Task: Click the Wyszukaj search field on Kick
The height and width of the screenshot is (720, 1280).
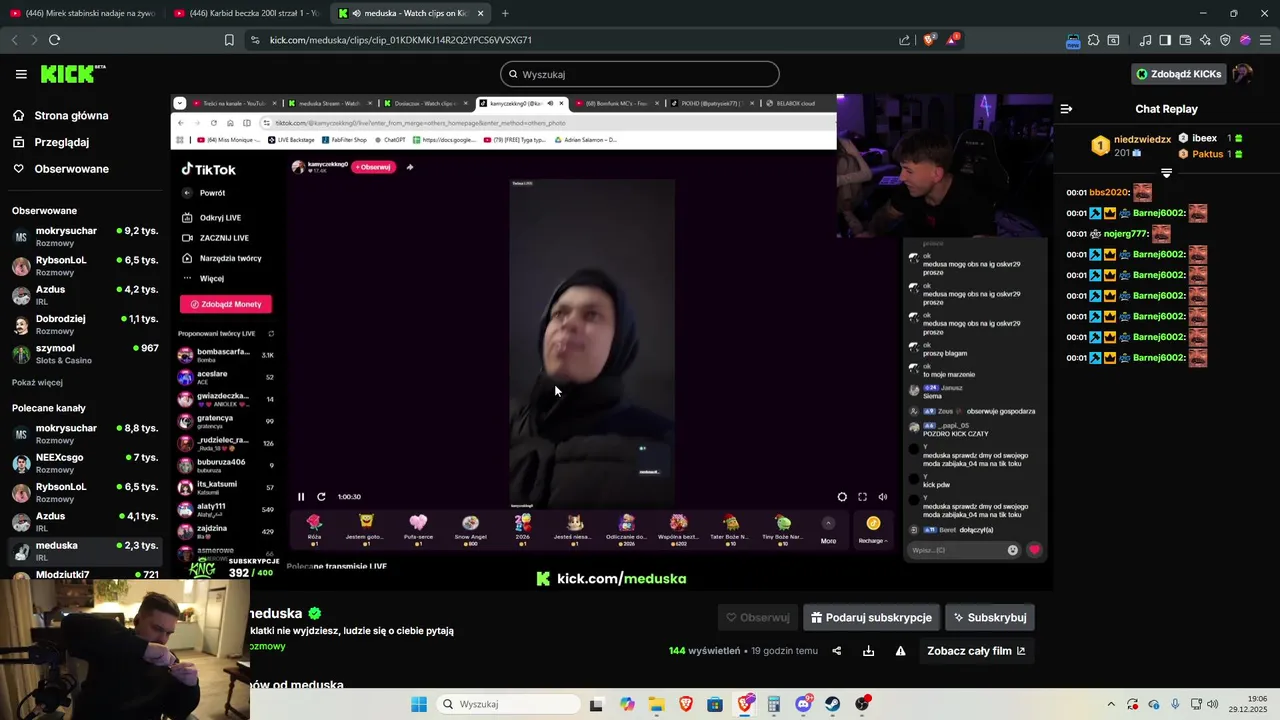Action: click(640, 74)
